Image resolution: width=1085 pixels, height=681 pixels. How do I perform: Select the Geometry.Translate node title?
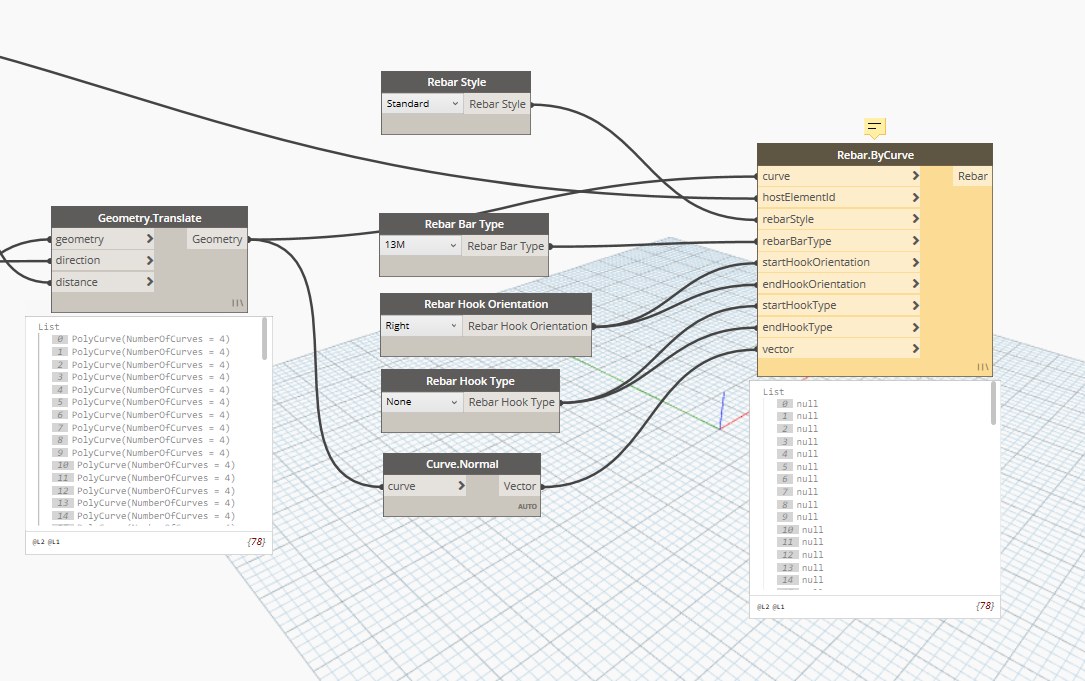click(149, 218)
